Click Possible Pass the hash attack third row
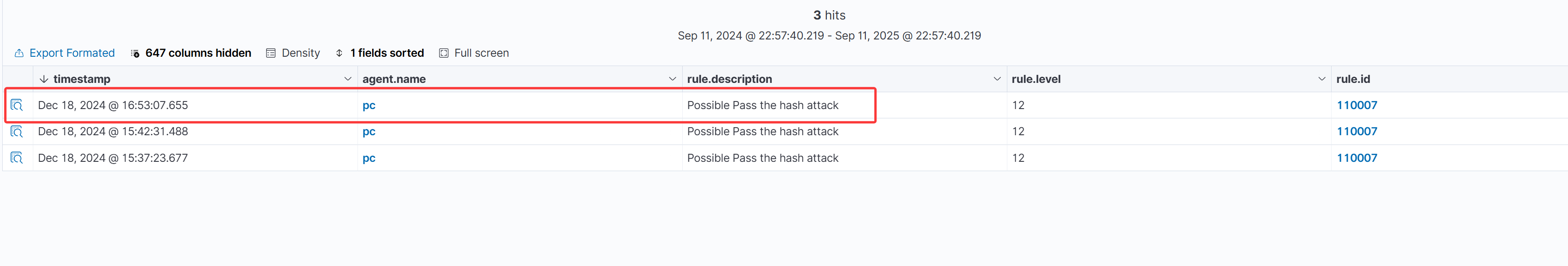The width and height of the screenshot is (1568, 266). 762,158
